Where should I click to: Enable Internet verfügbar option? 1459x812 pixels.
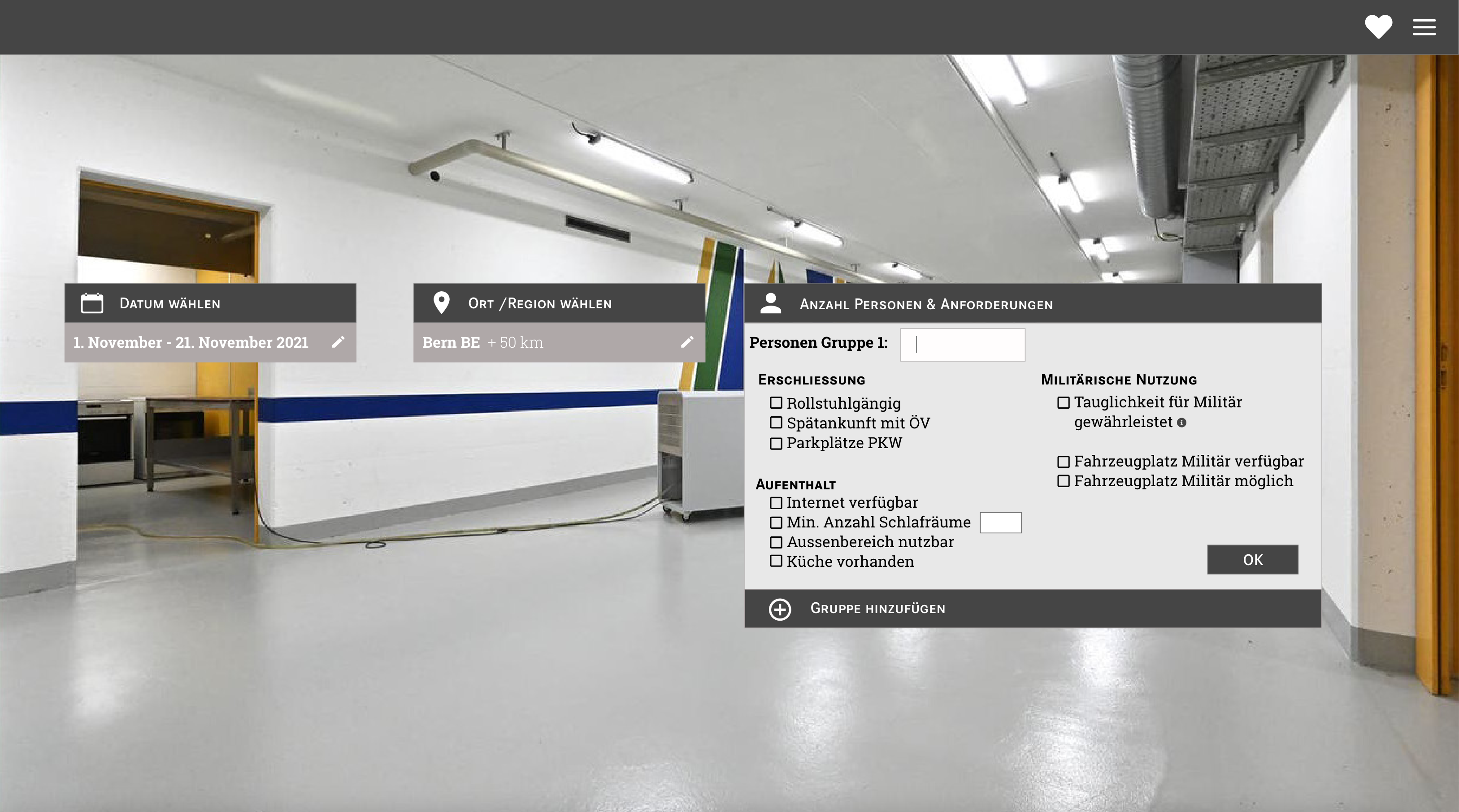tap(776, 503)
